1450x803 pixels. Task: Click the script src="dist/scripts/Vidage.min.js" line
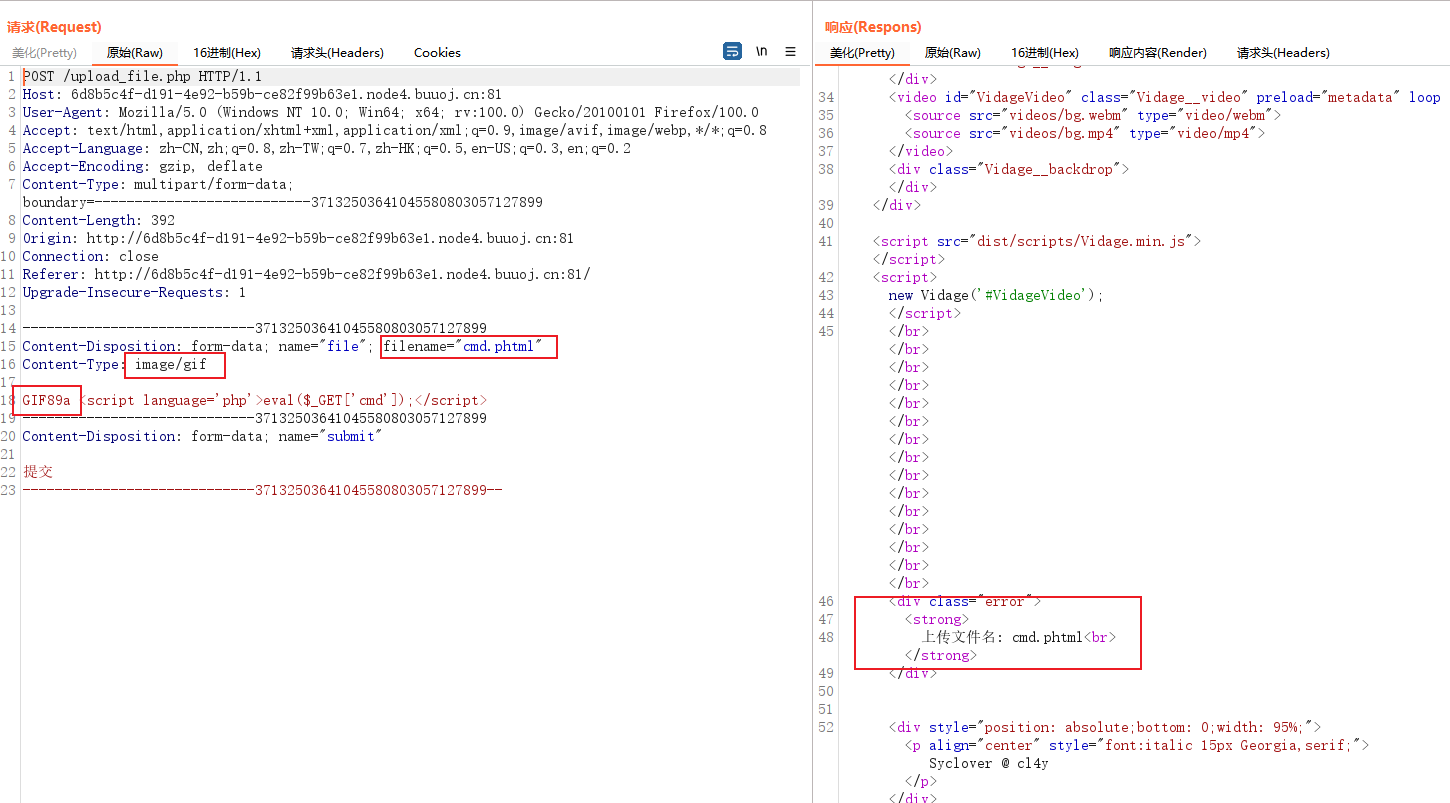pos(1036,241)
